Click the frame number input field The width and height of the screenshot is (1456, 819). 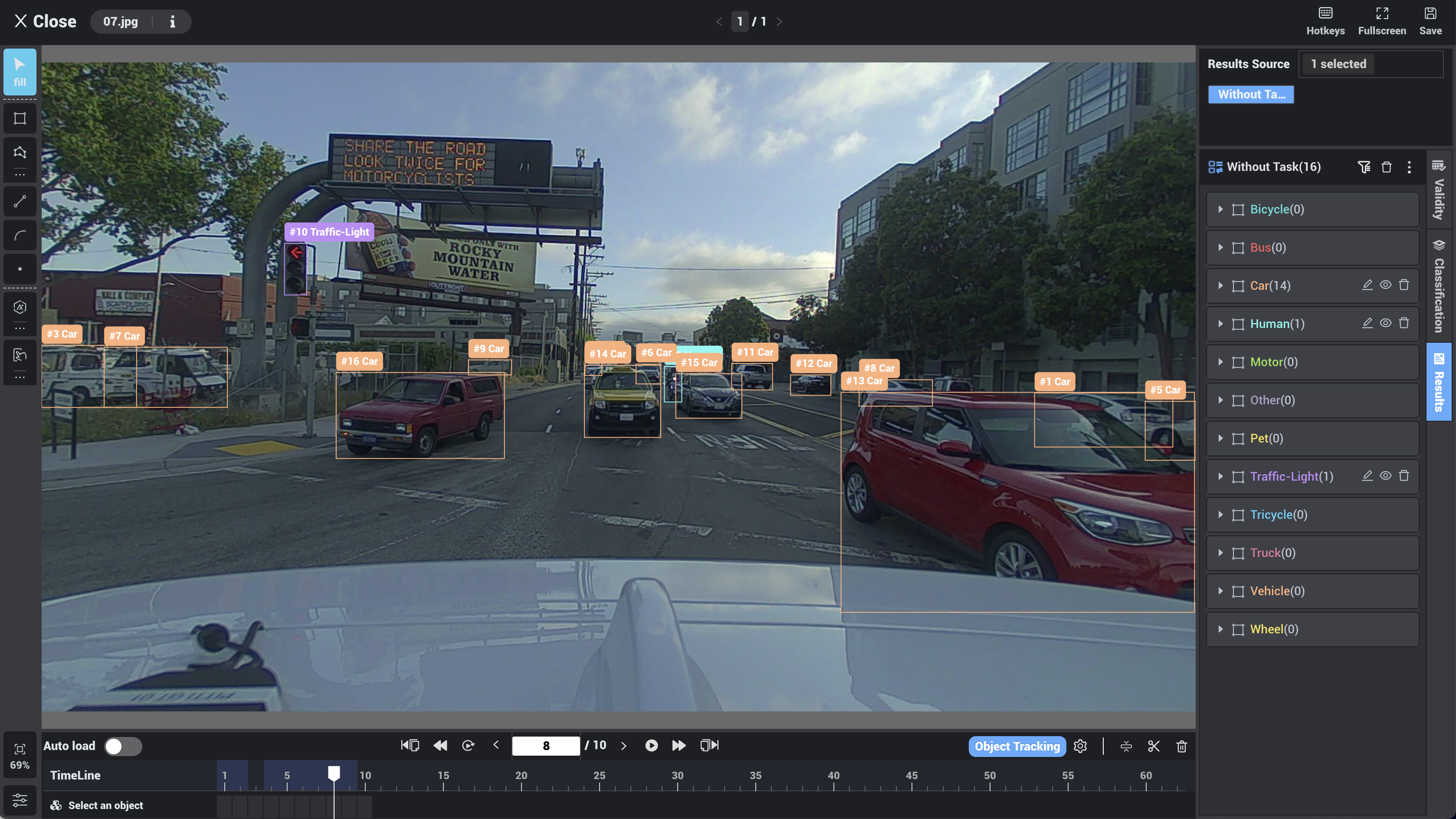[x=545, y=746]
